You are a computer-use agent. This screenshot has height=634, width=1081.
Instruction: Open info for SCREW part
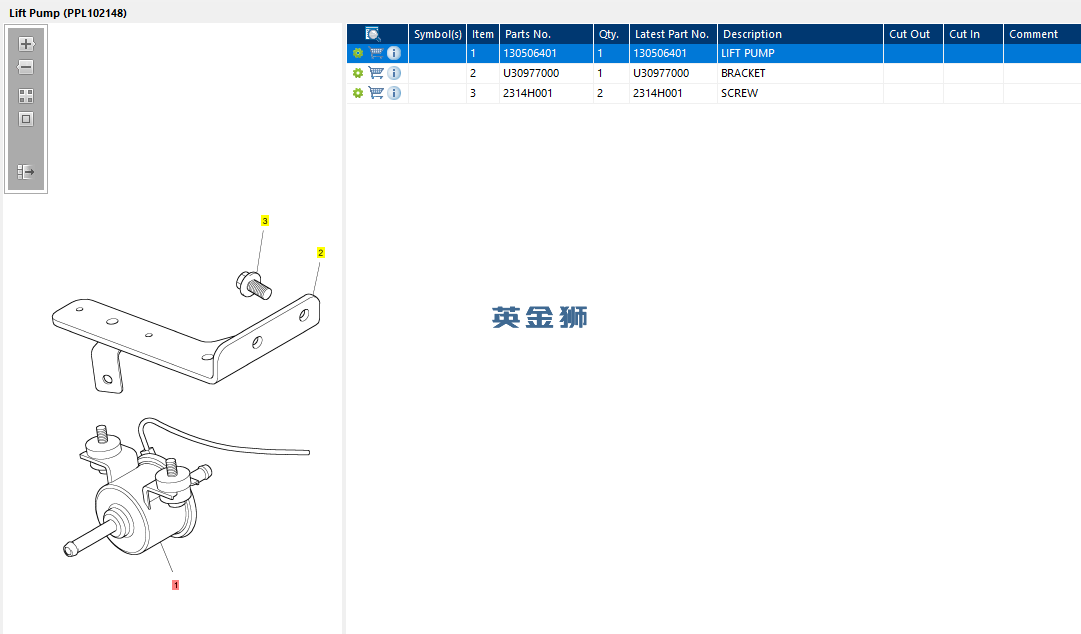pos(394,93)
